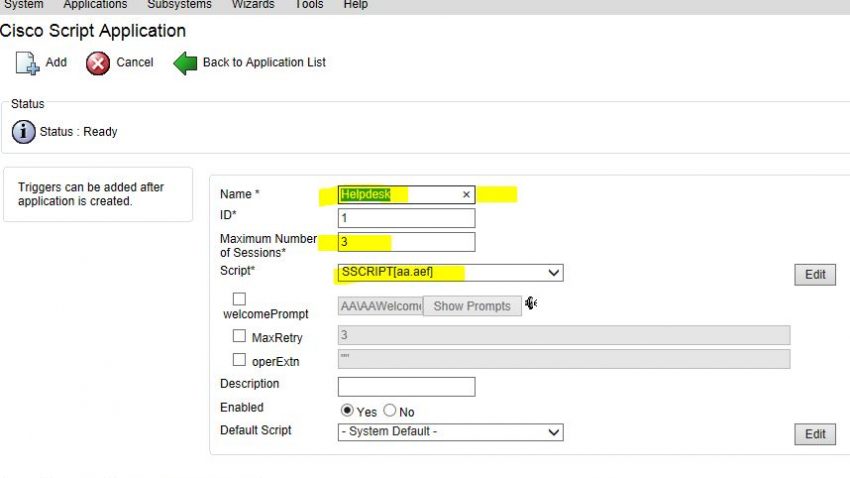Open the Applications menu

pos(95,5)
